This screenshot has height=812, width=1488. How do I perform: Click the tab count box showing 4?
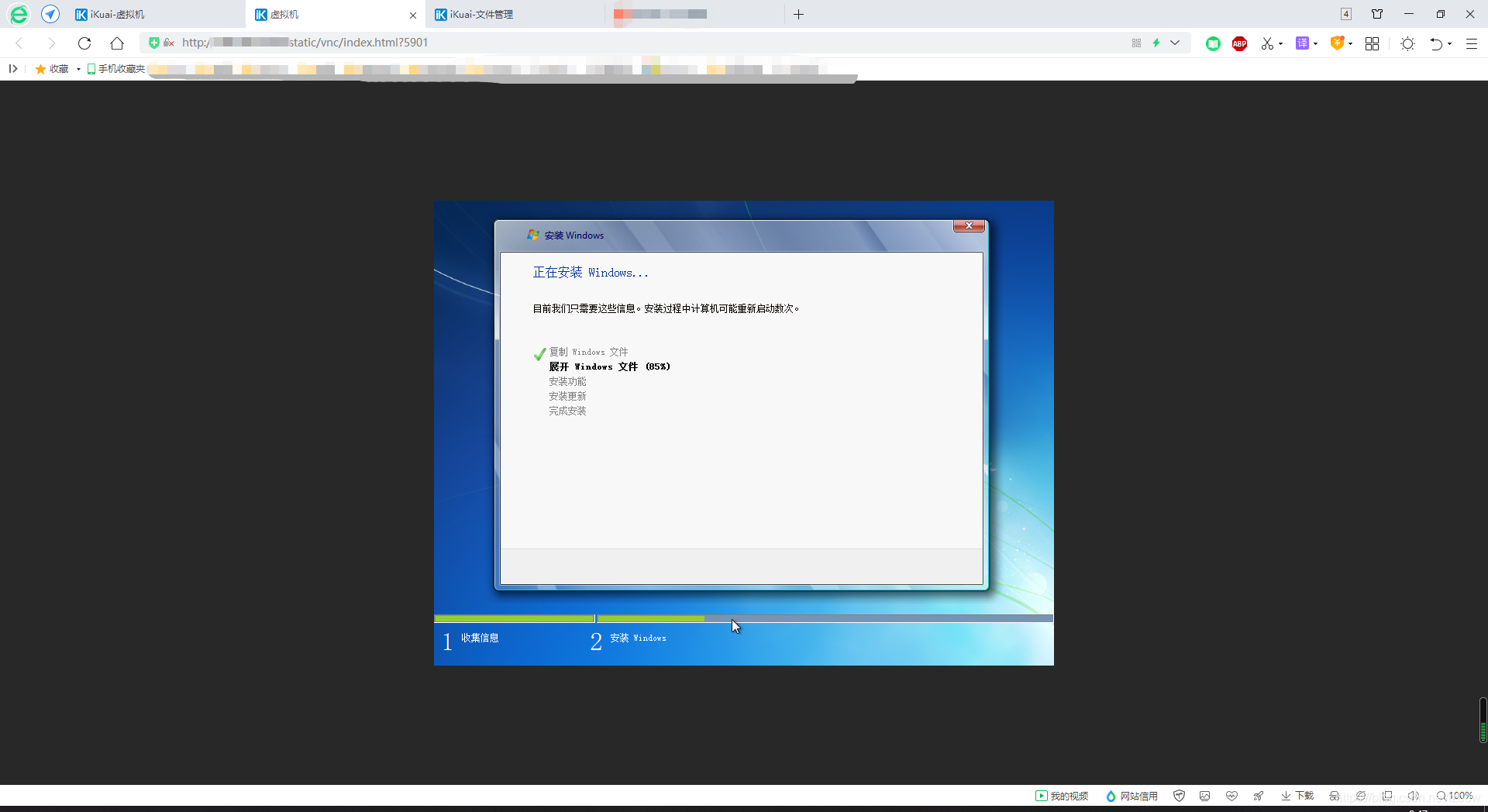[x=1346, y=14]
